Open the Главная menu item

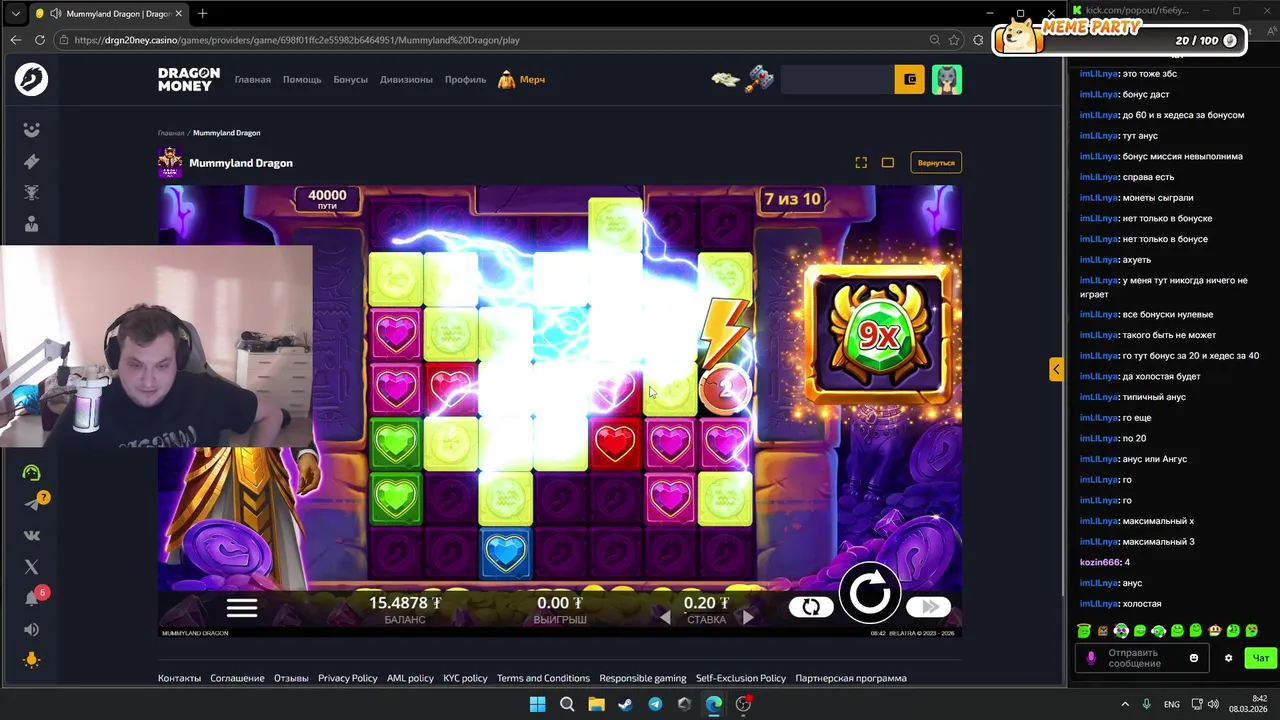pyautogui.click(x=253, y=79)
